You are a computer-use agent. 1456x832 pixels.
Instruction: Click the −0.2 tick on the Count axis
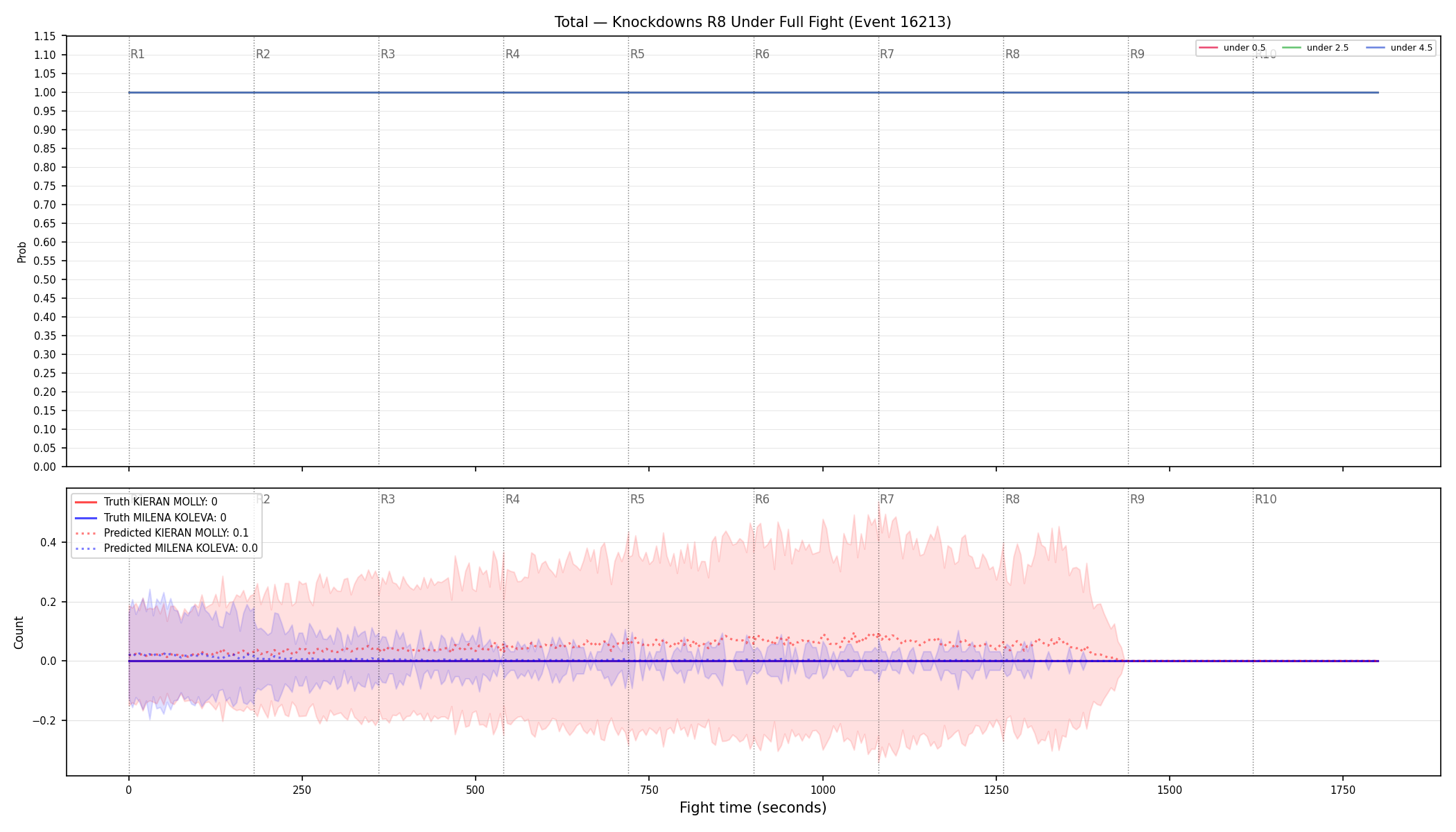(44, 721)
